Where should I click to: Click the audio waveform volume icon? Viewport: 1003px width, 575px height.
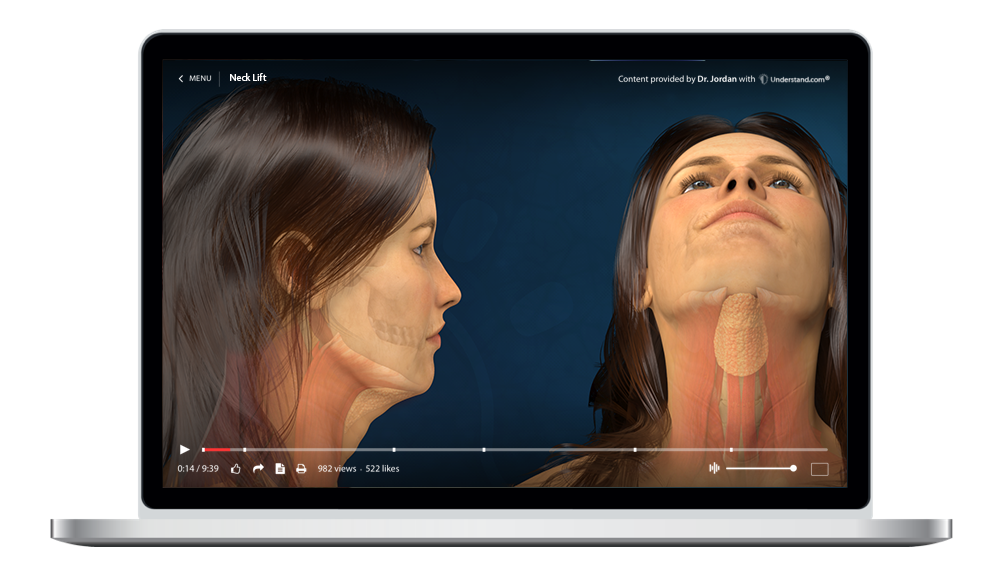click(715, 468)
